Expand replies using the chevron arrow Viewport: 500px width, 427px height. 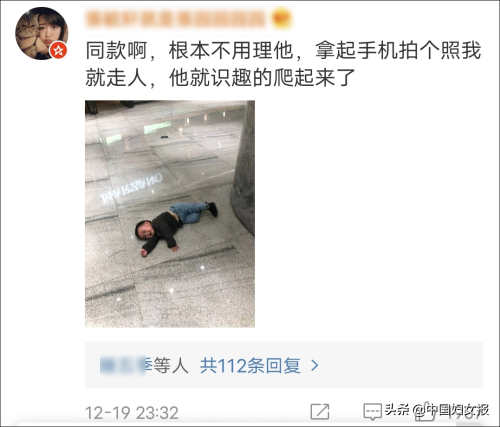pos(315,366)
